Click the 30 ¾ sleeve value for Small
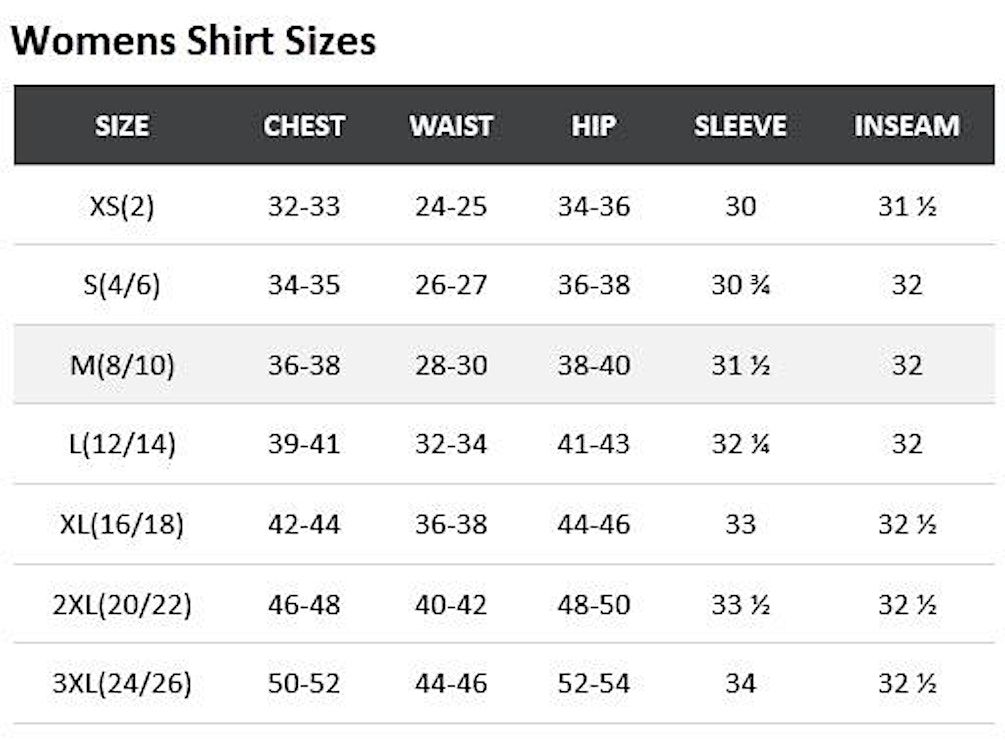1005x740 pixels. click(x=740, y=284)
